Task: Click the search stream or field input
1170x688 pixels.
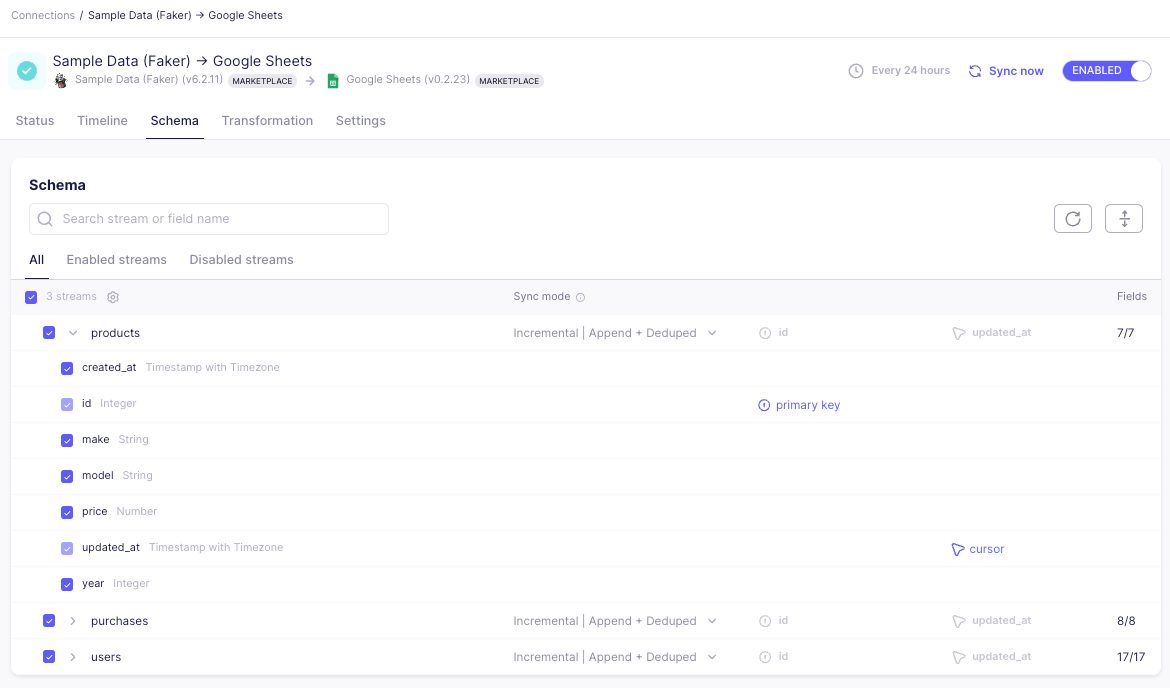Action: click(x=209, y=219)
